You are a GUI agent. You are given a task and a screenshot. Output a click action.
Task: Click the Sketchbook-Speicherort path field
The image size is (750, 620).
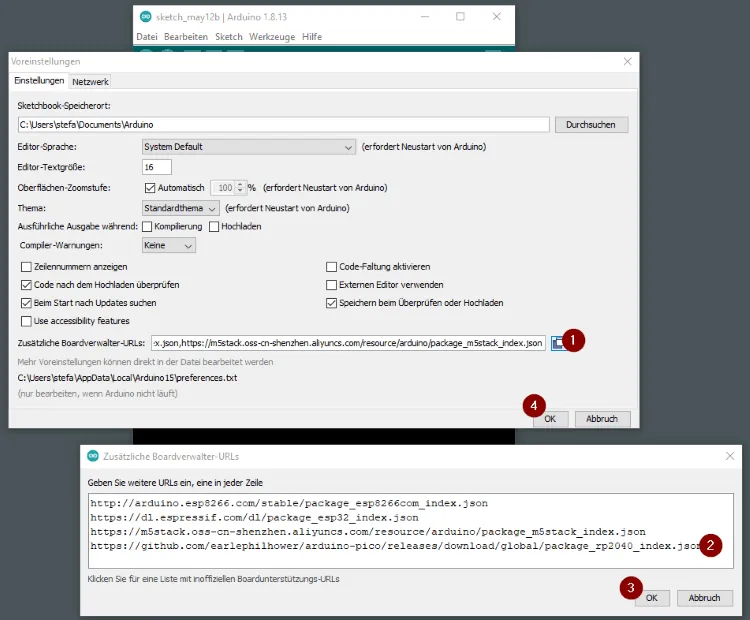point(284,125)
